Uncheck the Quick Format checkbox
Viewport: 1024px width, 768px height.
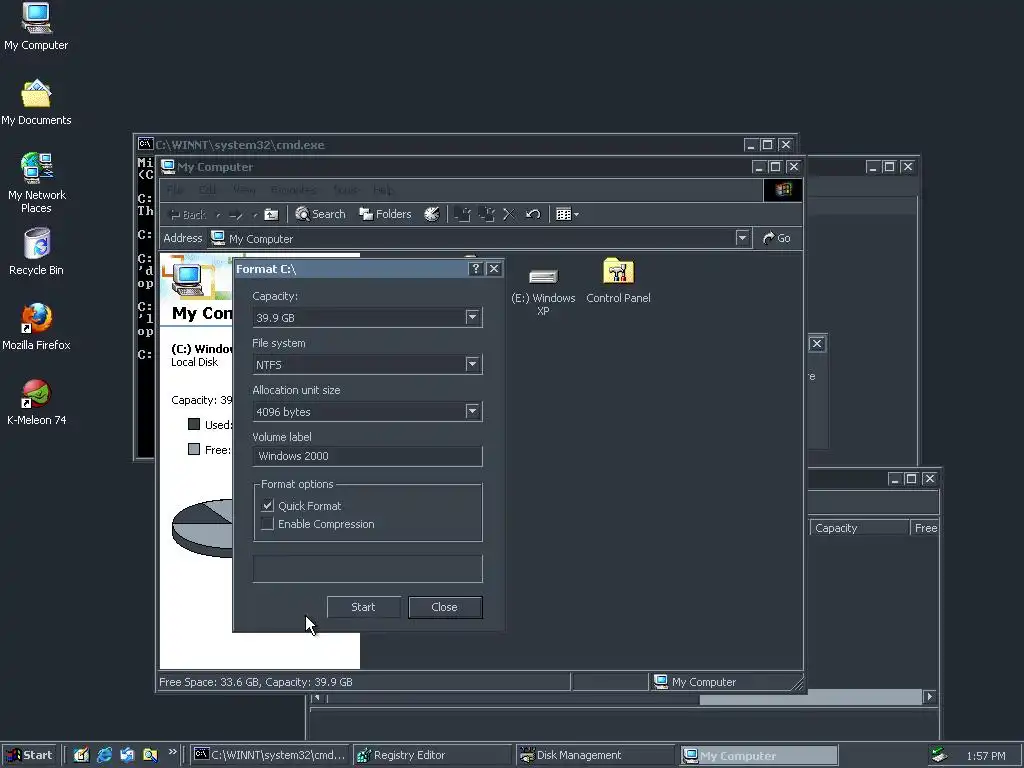267,505
